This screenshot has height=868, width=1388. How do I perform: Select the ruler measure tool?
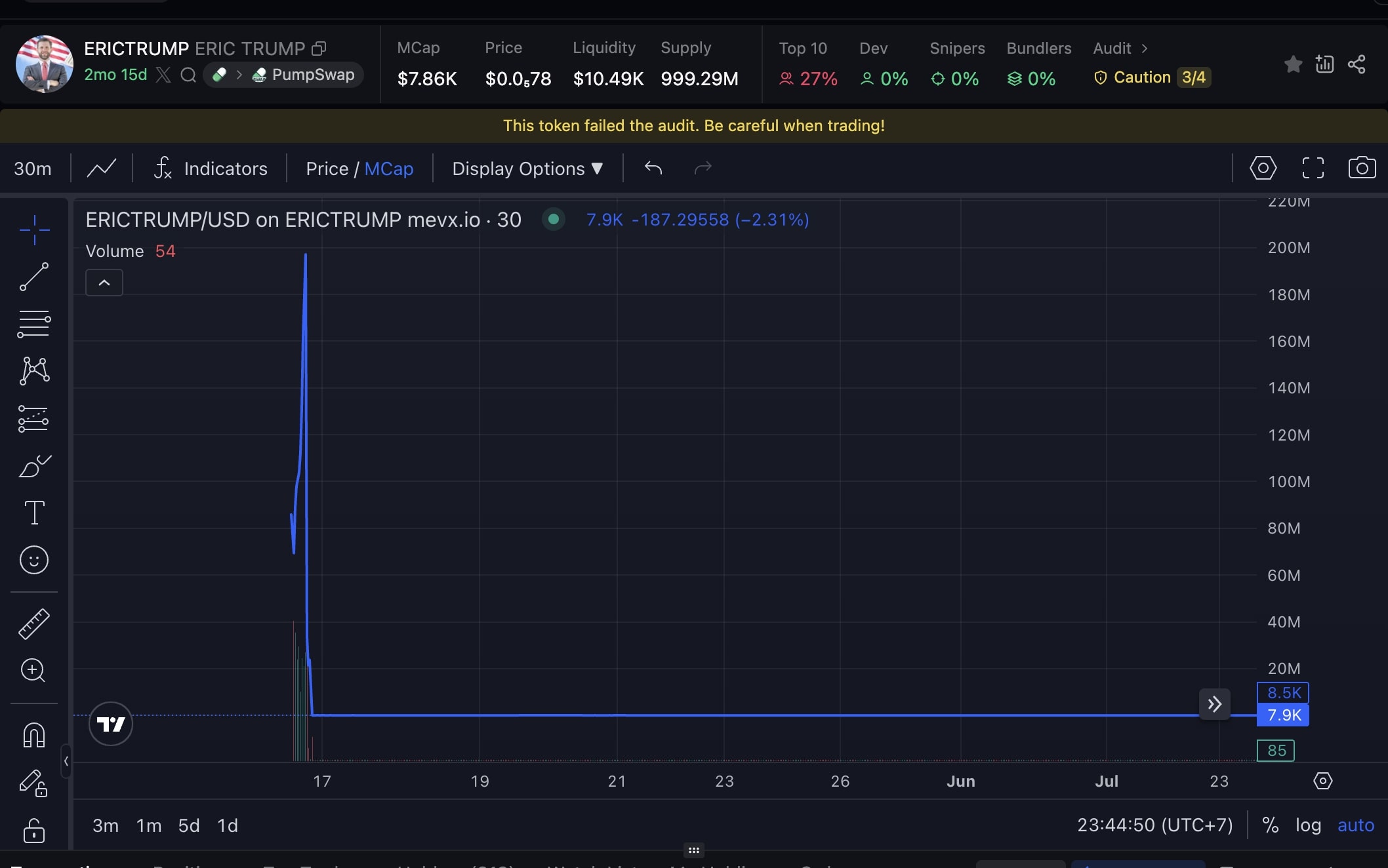(34, 623)
